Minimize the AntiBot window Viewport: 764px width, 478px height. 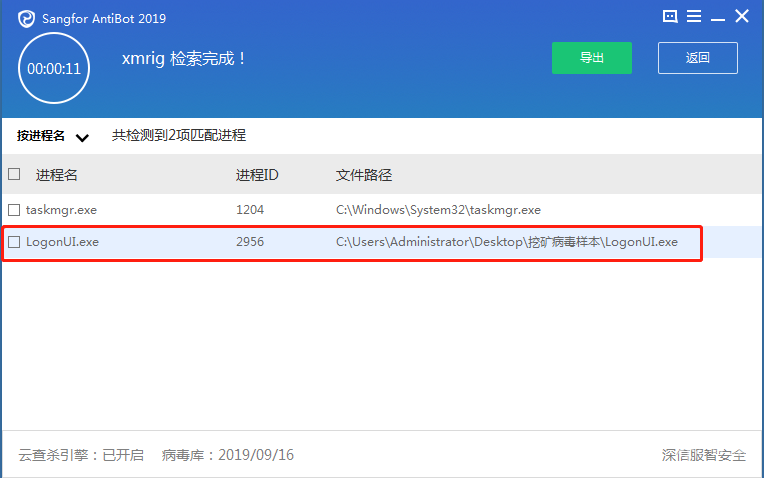click(x=718, y=19)
